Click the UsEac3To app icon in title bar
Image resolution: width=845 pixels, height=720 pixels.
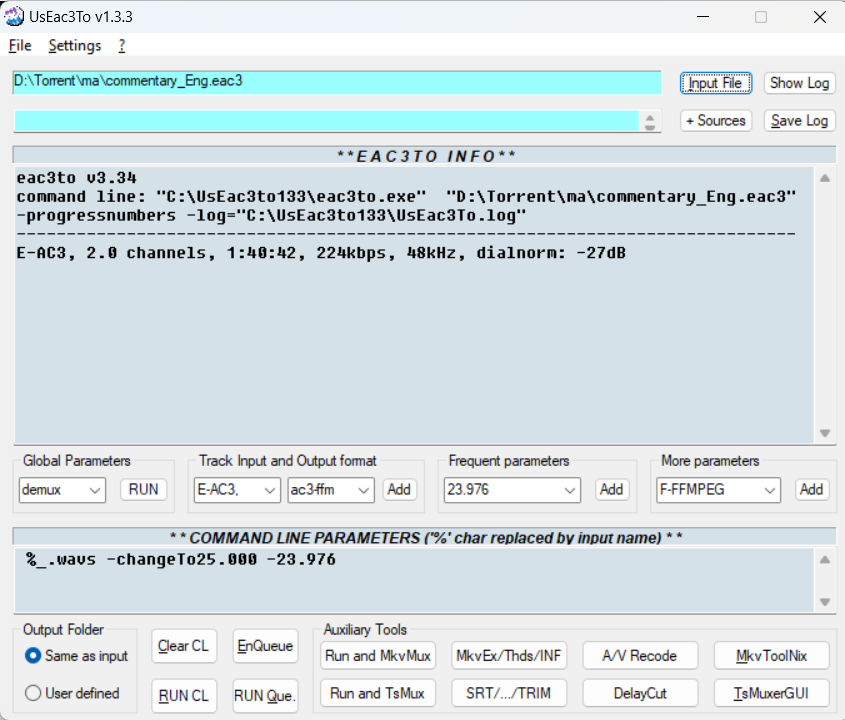tap(14, 16)
